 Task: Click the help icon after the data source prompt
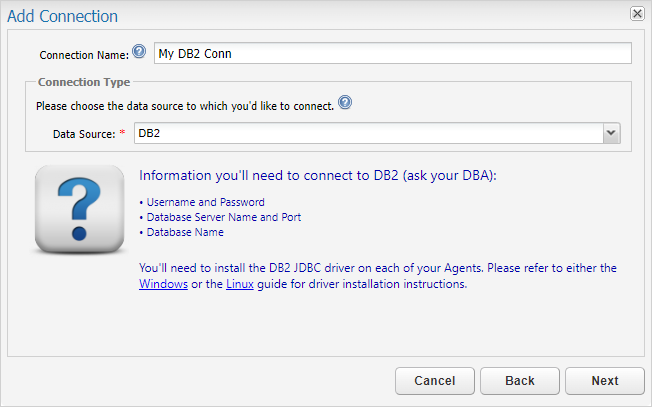tap(345, 103)
